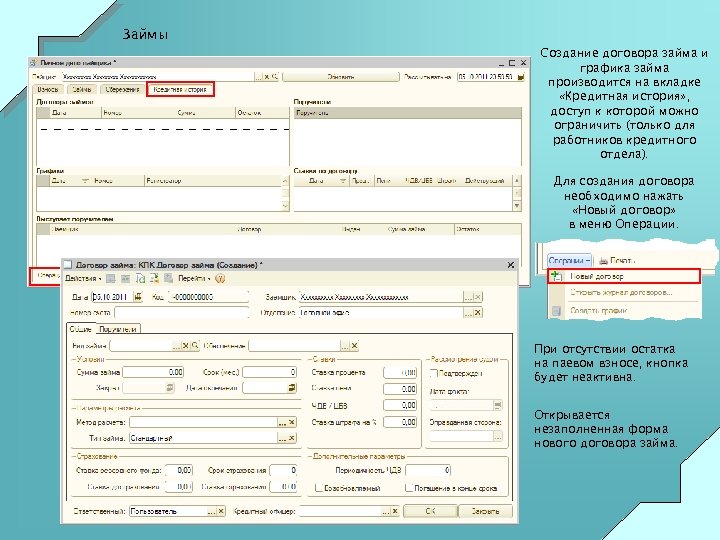Click the Срок (мес.) field
This screenshot has width=720, height=540.
coord(270,372)
